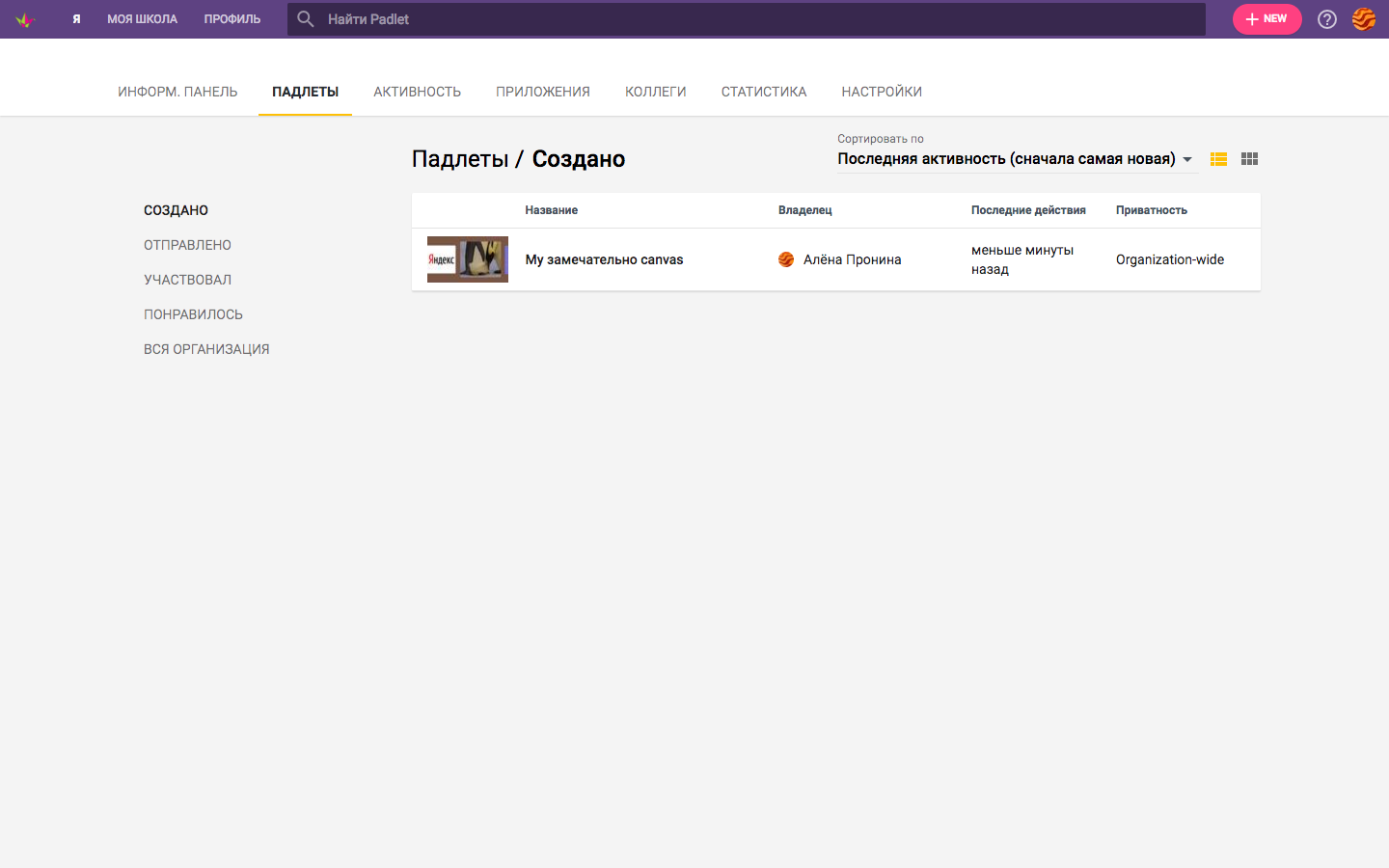1389x868 pixels.
Task: Click the pink NEW button
Action: [1266, 18]
